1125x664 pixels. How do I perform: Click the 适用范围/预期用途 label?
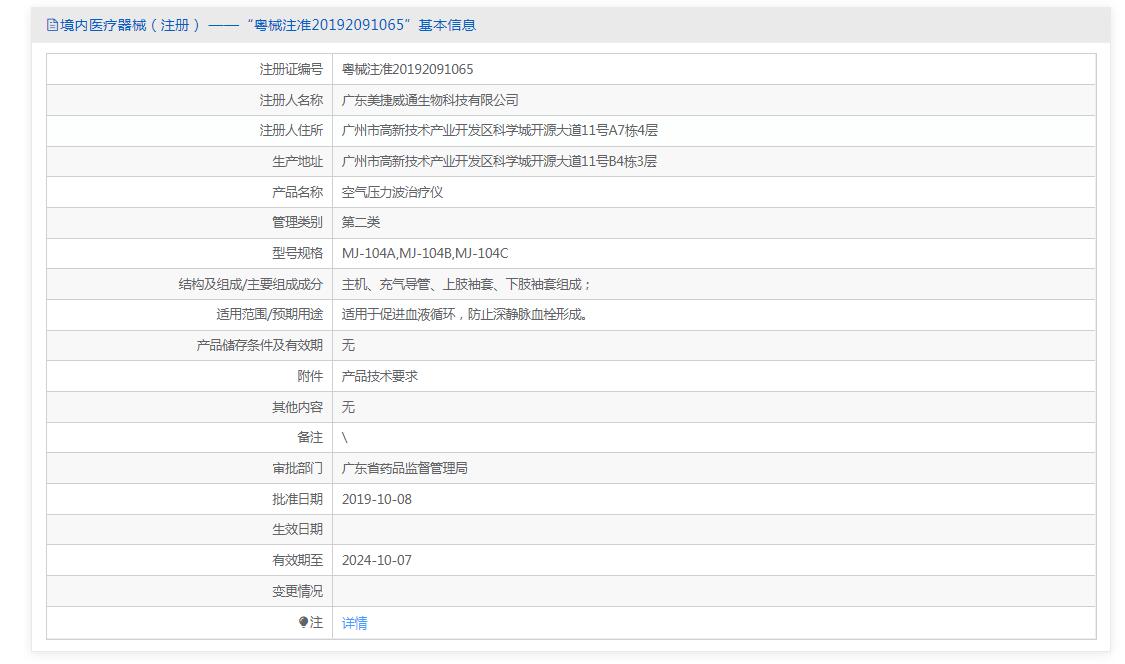point(270,314)
